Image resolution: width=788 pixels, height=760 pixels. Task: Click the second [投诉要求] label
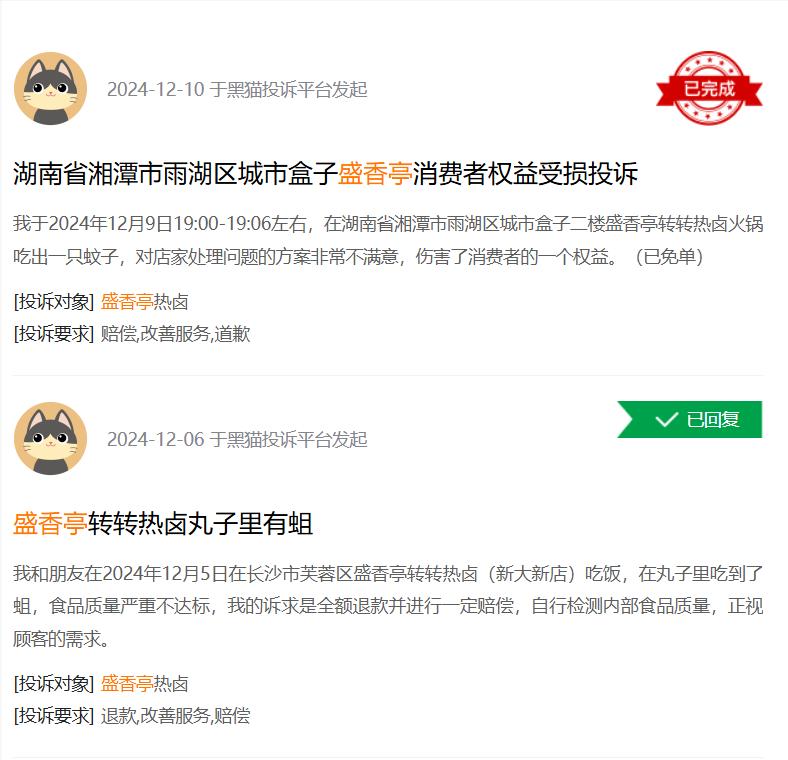coord(54,716)
